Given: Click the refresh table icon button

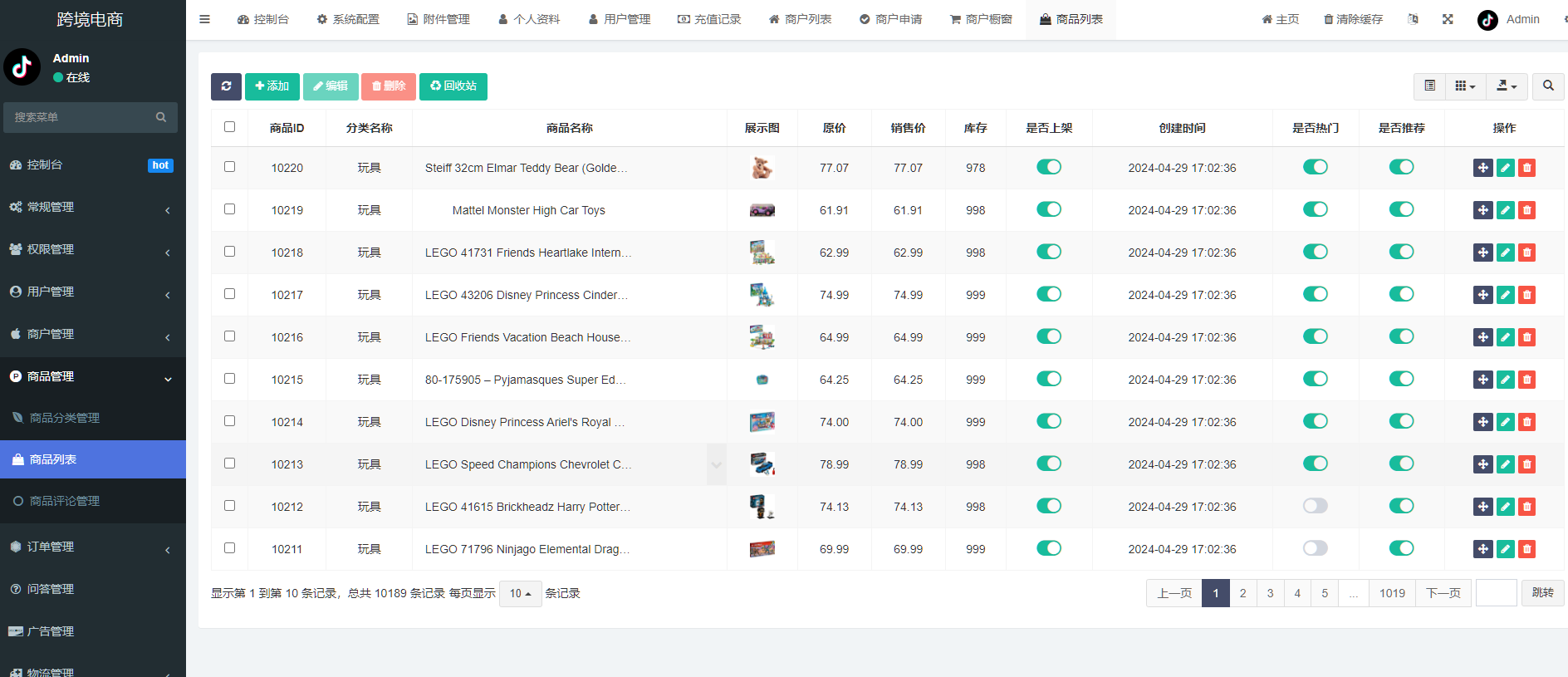Looking at the screenshot, I should [226, 86].
